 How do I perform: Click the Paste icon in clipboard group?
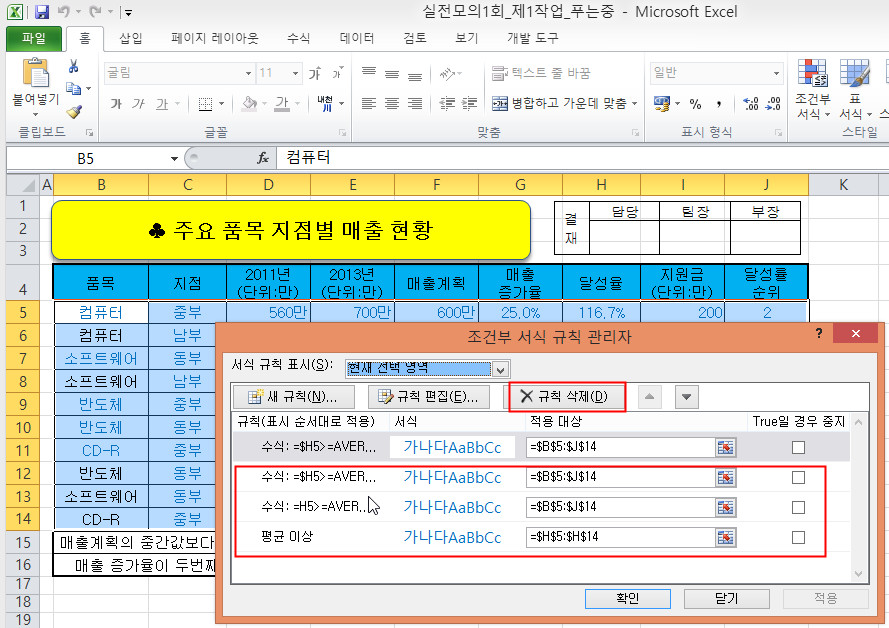(36, 74)
